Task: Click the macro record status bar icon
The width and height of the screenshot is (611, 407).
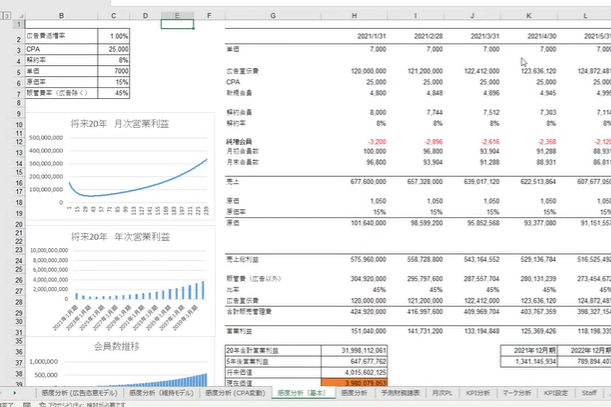Action: coord(26,404)
